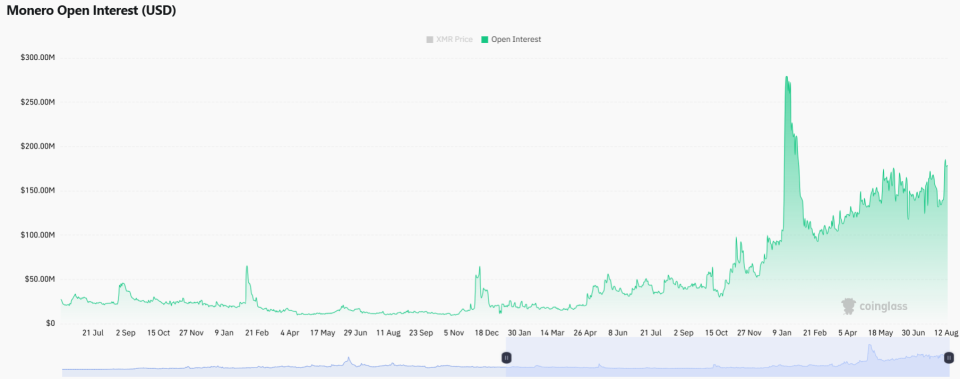Screen dimensions: 960x379
Task: Click the 27 Nov x-axis label at far left
Action: pos(191,333)
